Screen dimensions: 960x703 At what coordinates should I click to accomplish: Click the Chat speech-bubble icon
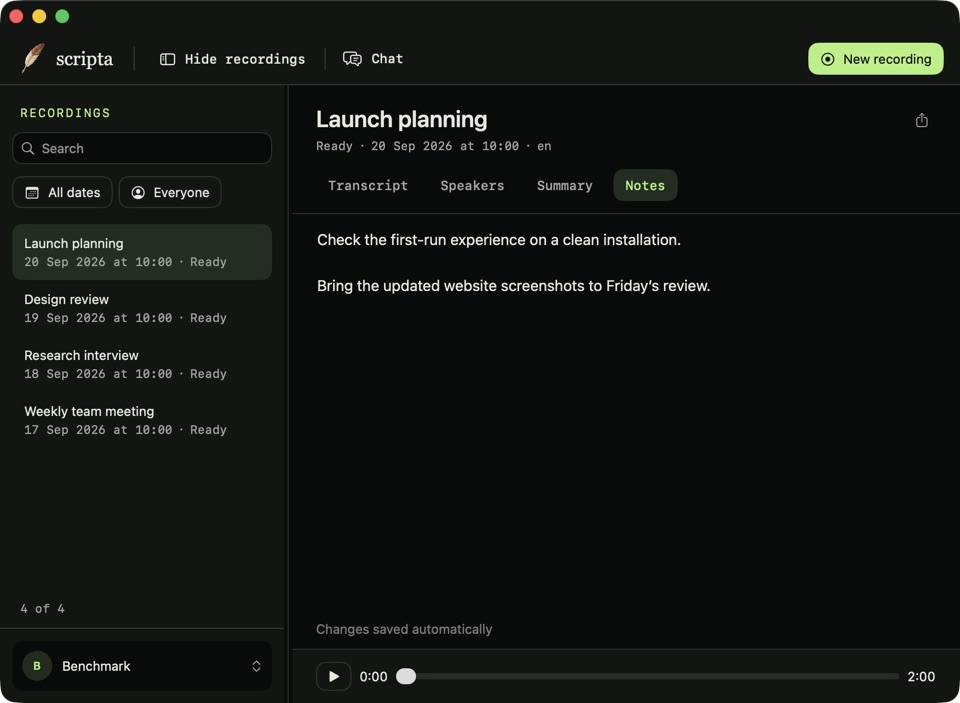[x=352, y=59]
